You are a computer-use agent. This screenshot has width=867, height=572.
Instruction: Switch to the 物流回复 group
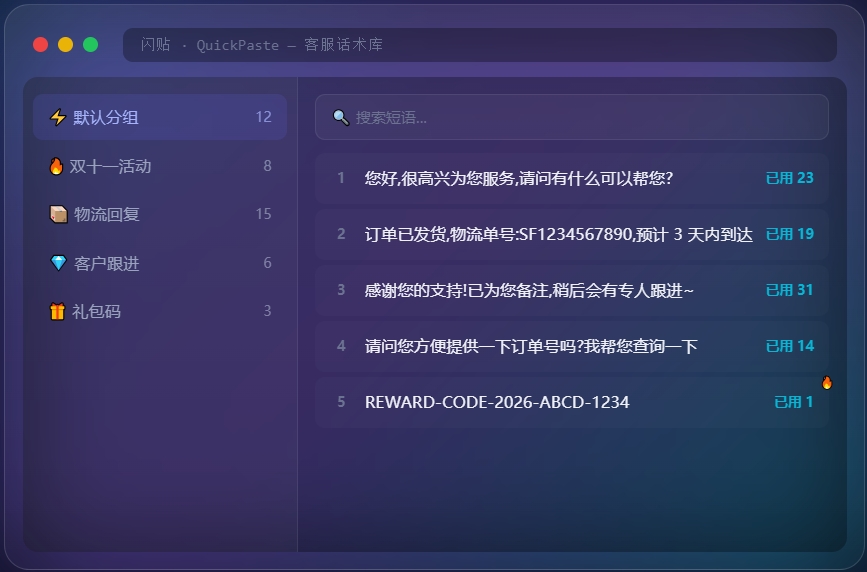coord(160,214)
